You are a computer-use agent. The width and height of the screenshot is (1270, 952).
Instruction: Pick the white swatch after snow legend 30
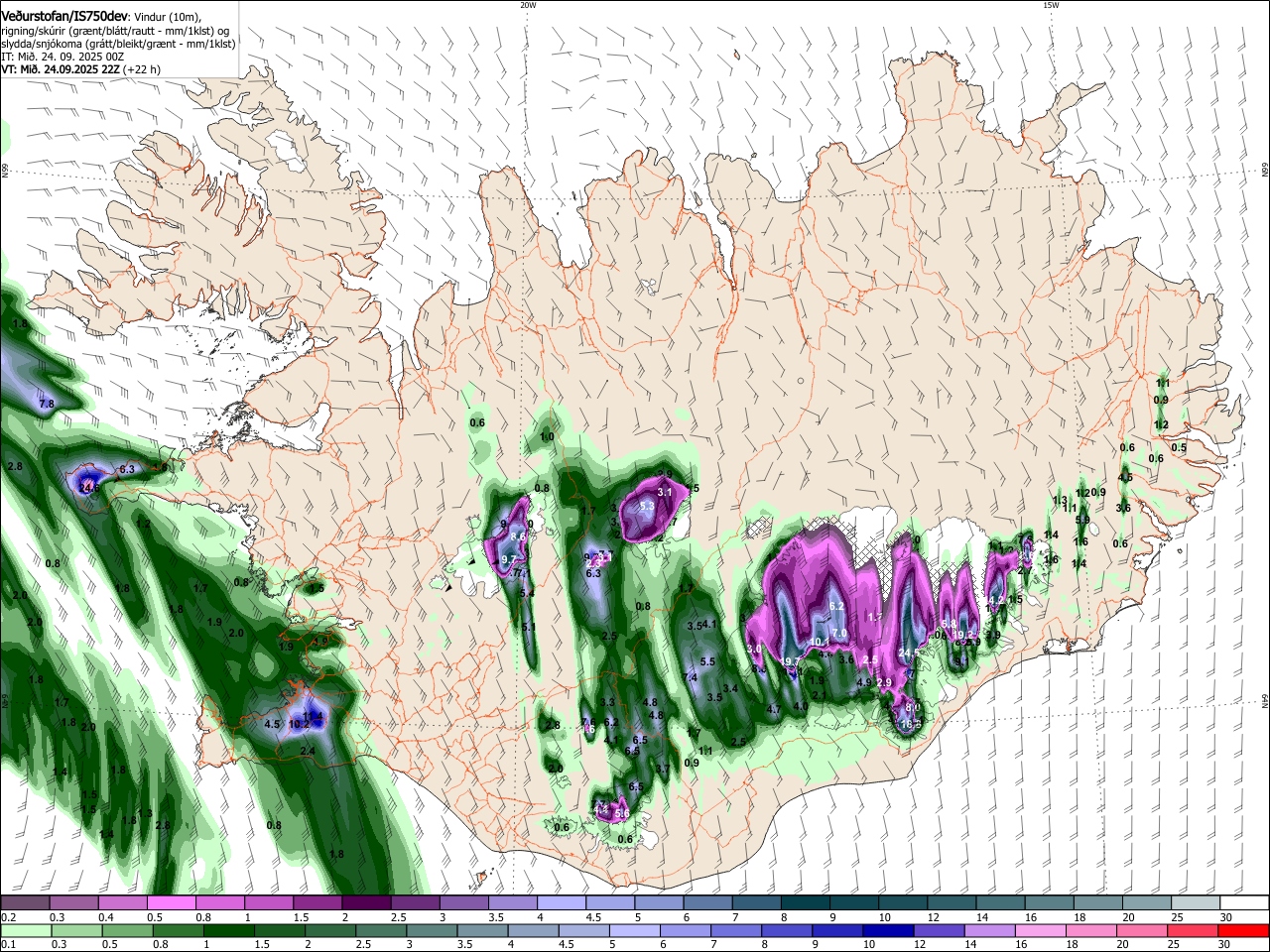(x=1243, y=903)
